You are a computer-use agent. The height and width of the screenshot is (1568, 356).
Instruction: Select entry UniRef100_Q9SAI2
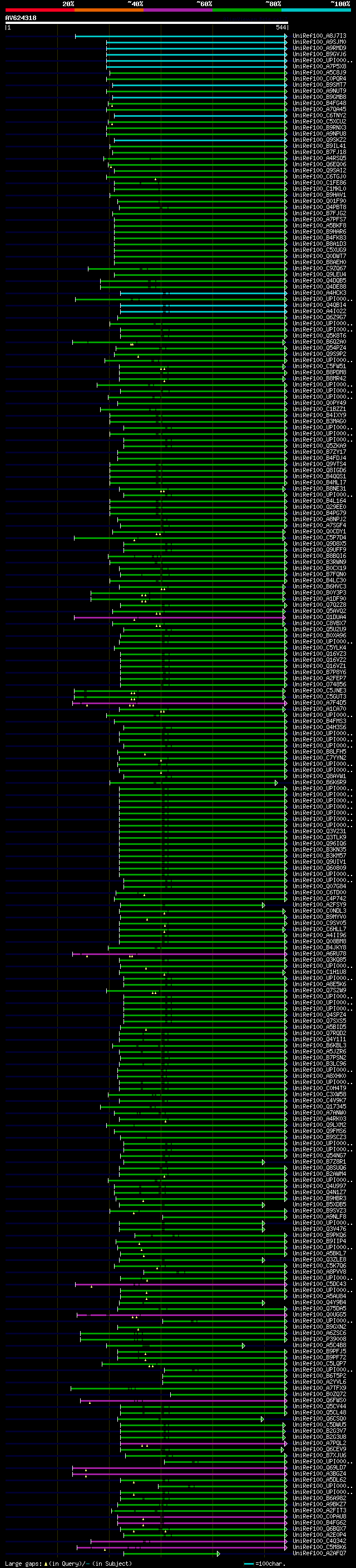coord(319,170)
